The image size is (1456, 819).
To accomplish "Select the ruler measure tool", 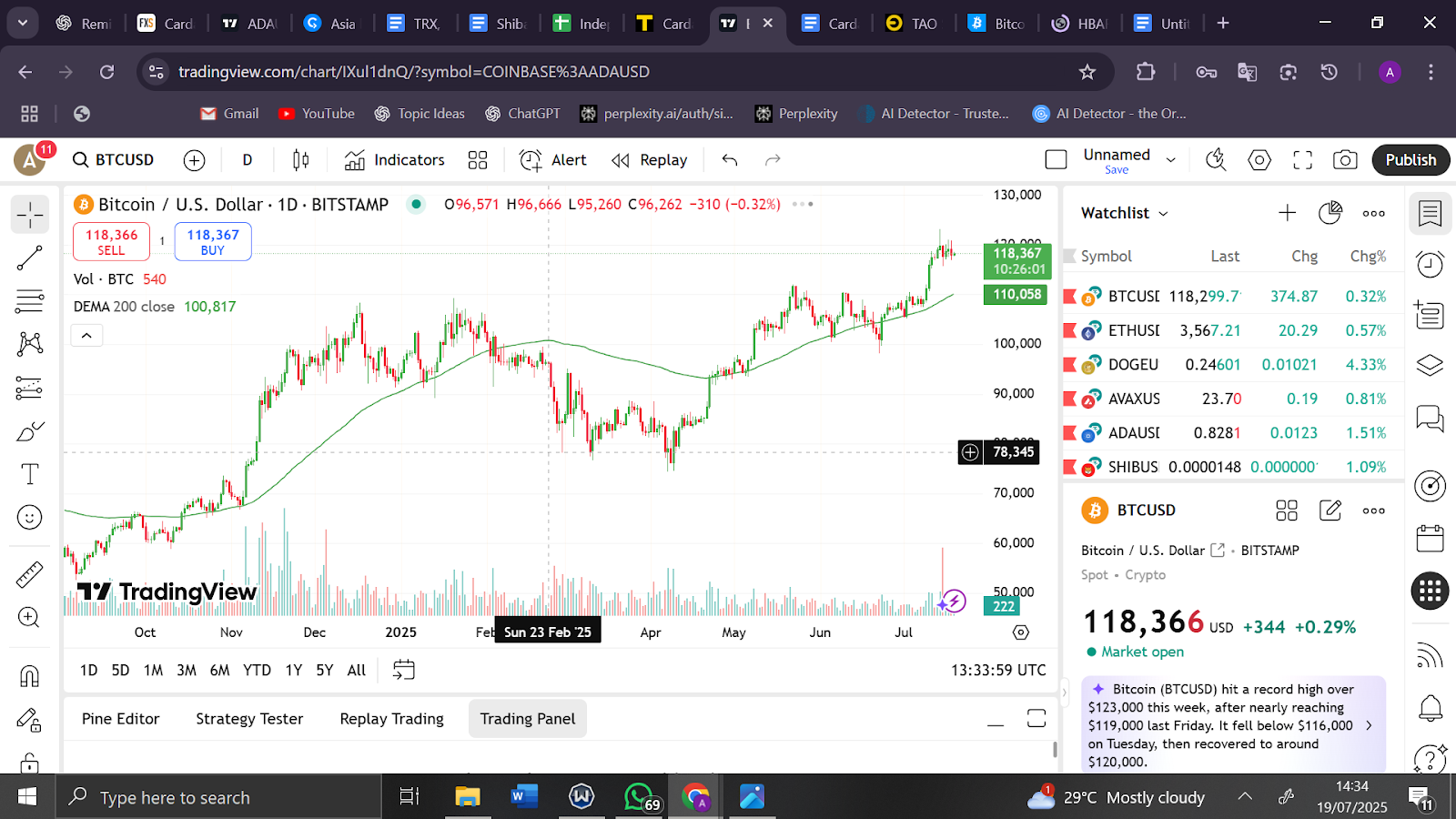I will click(x=30, y=574).
